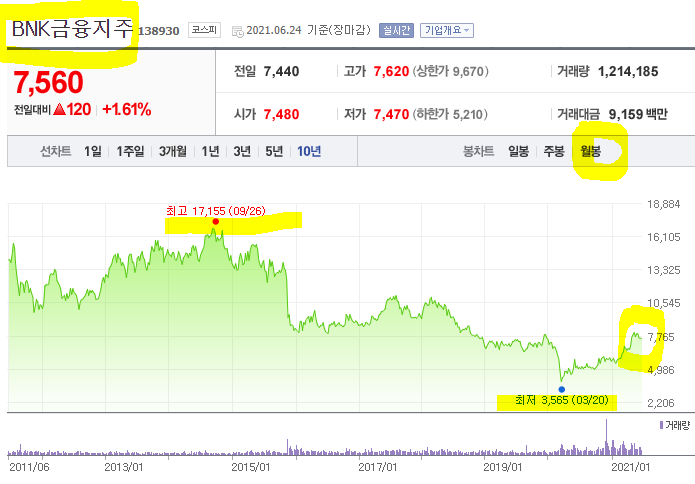Open the 기업개요 dropdown
695x484 pixels.
pos(447,30)
